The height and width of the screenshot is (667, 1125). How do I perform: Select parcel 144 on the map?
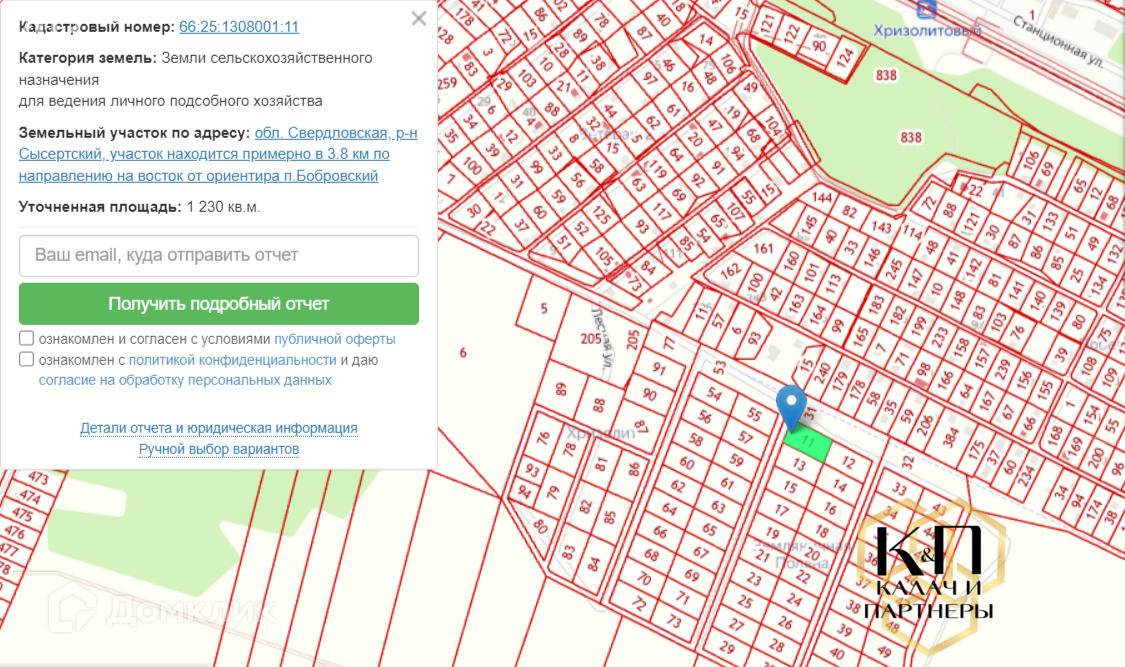[x=821, y=197]
